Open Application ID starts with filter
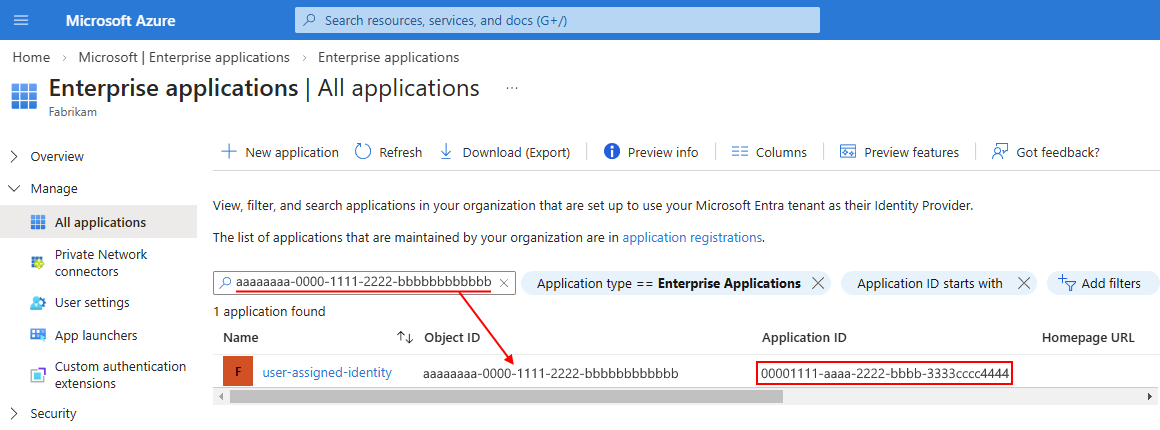 tap(930, 283)
